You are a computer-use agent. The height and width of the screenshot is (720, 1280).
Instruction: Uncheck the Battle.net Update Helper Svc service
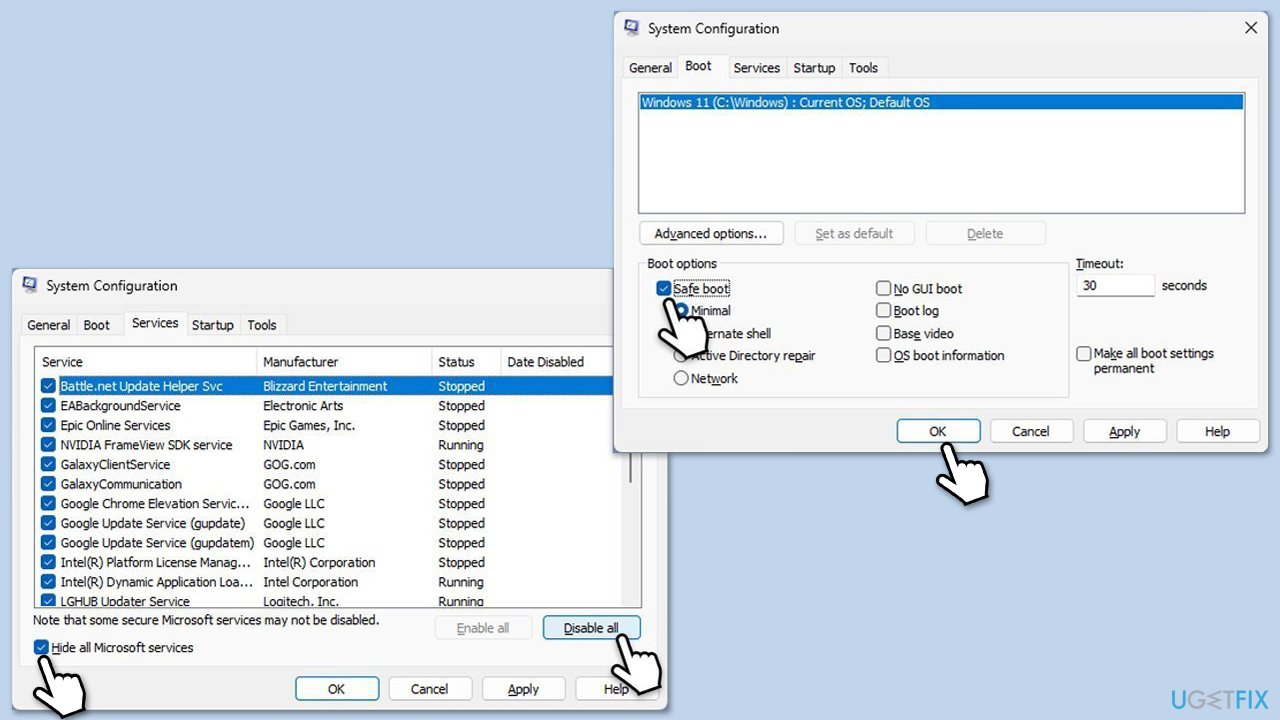48,386
